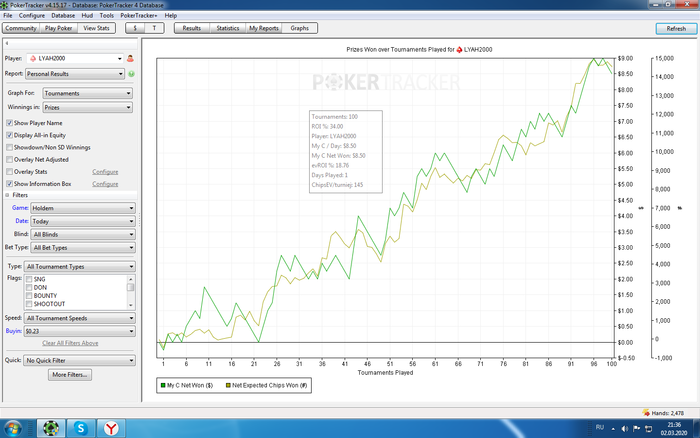Click the player profile icon beside LYAH2000
The height and width of the screenshot is (438, 700).
point(130,58)
